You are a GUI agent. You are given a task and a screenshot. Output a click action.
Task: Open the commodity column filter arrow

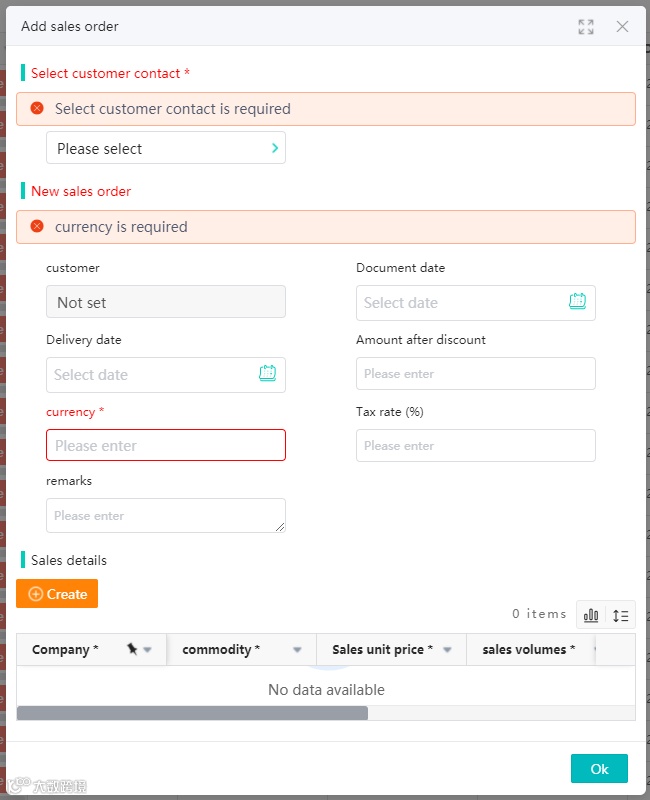[297, 650]
